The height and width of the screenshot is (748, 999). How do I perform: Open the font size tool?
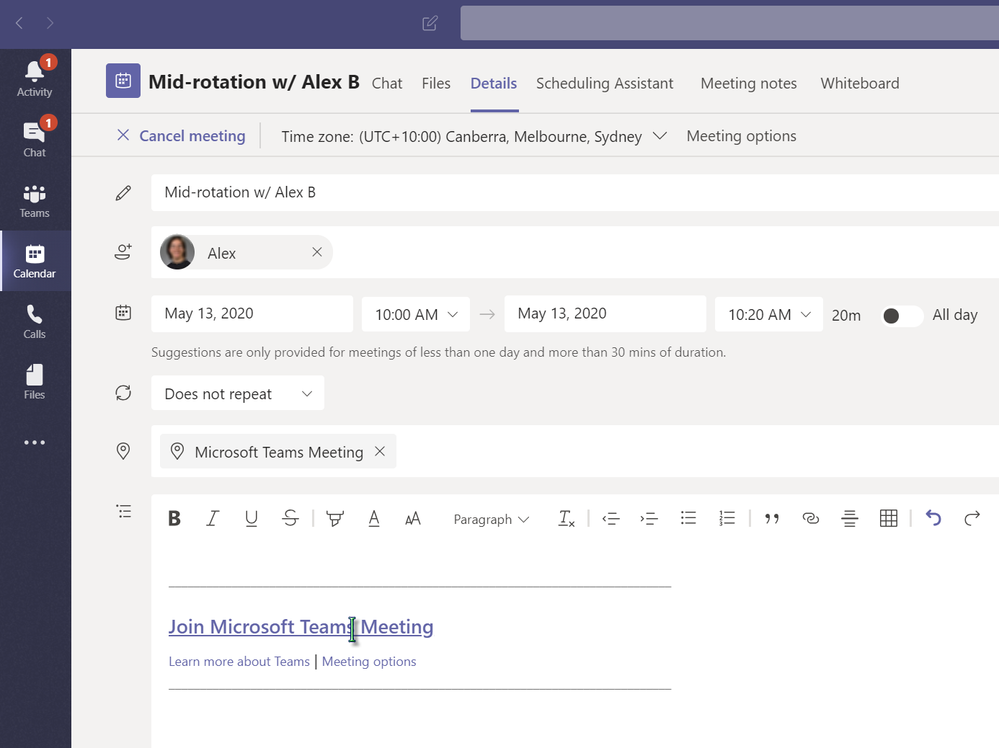[x=413, y=519]
